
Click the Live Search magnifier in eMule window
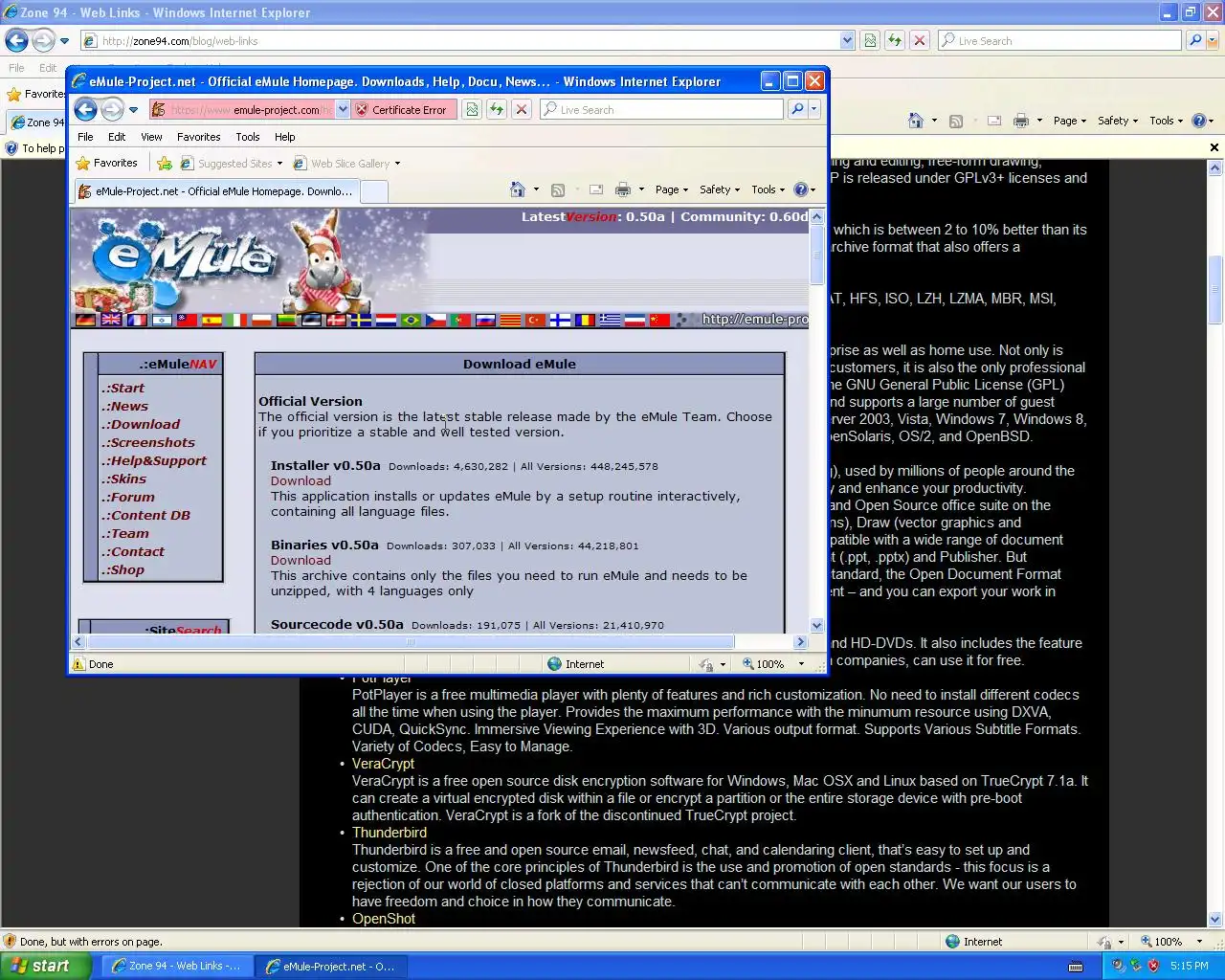[797, 109]
